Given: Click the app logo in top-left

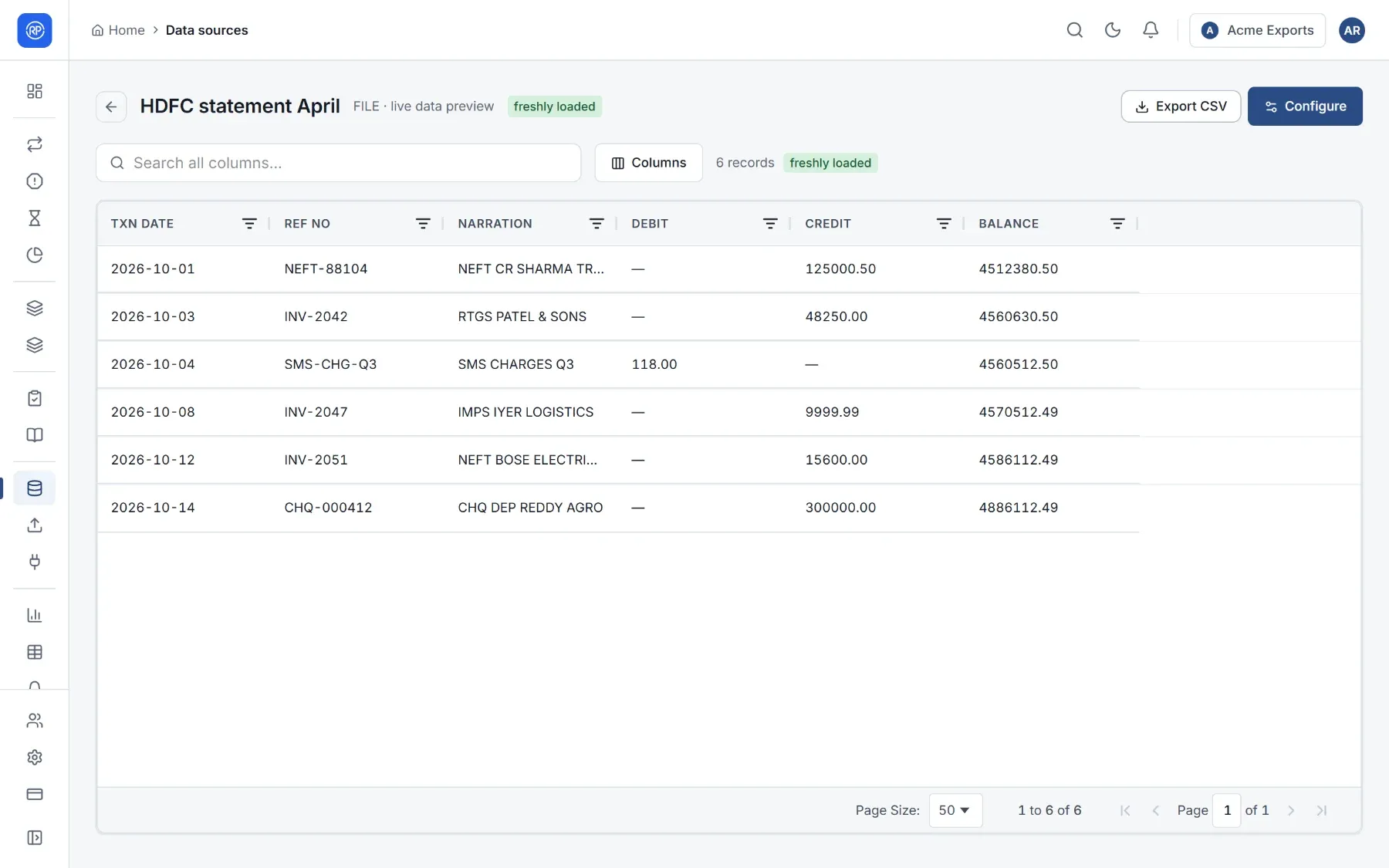Looking at the screenshot, I should tap(35, 30).
